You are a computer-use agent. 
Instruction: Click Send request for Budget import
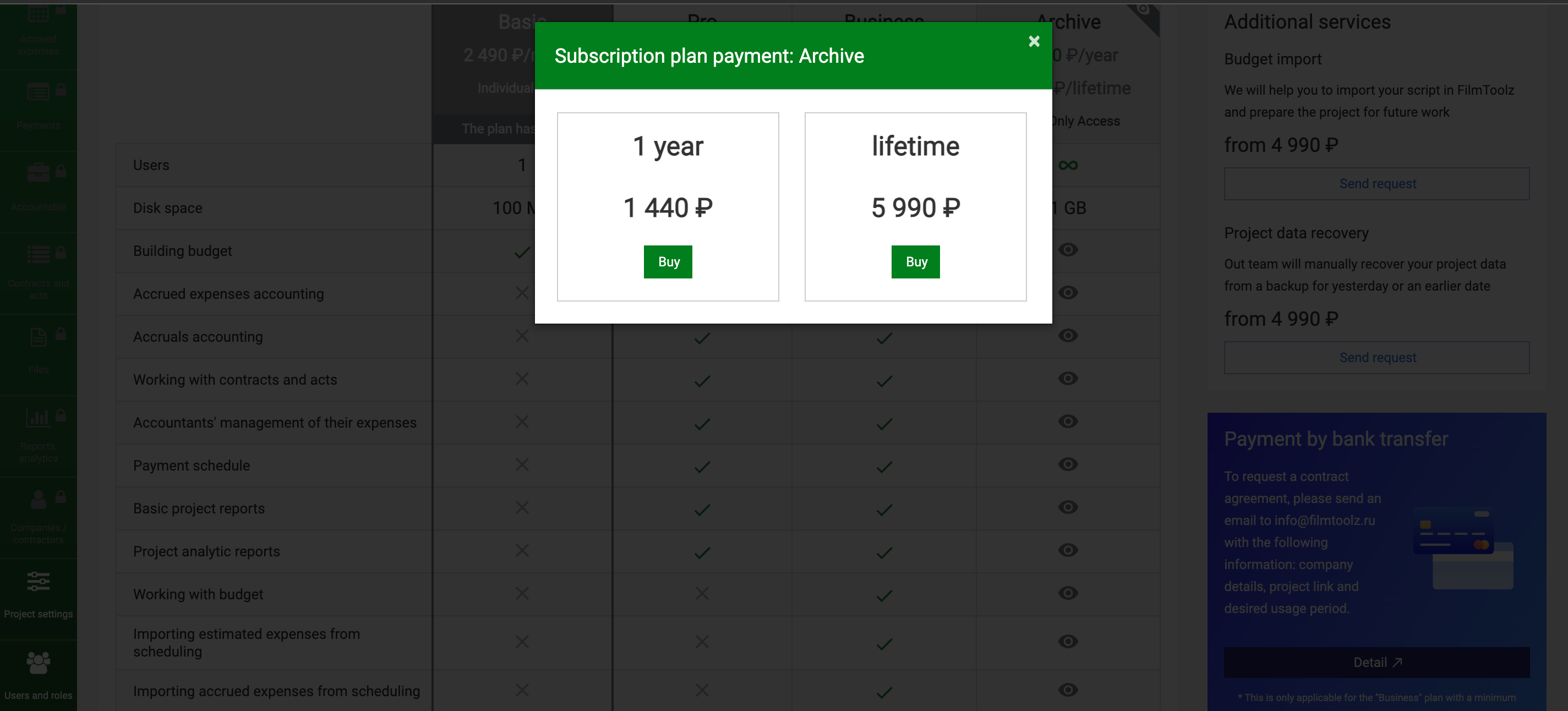1376,184
